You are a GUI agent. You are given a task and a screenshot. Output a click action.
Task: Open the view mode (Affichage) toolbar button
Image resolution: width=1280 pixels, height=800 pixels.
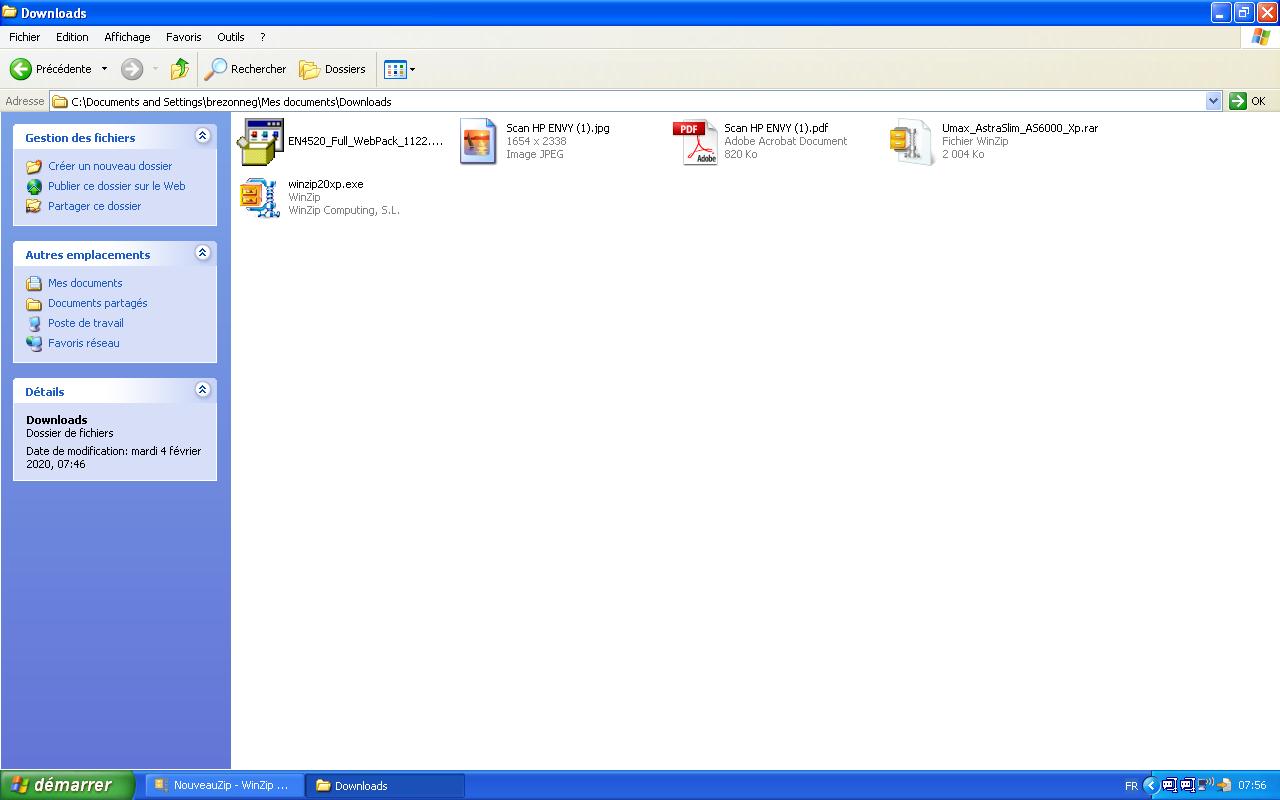[x=399, y=69]
